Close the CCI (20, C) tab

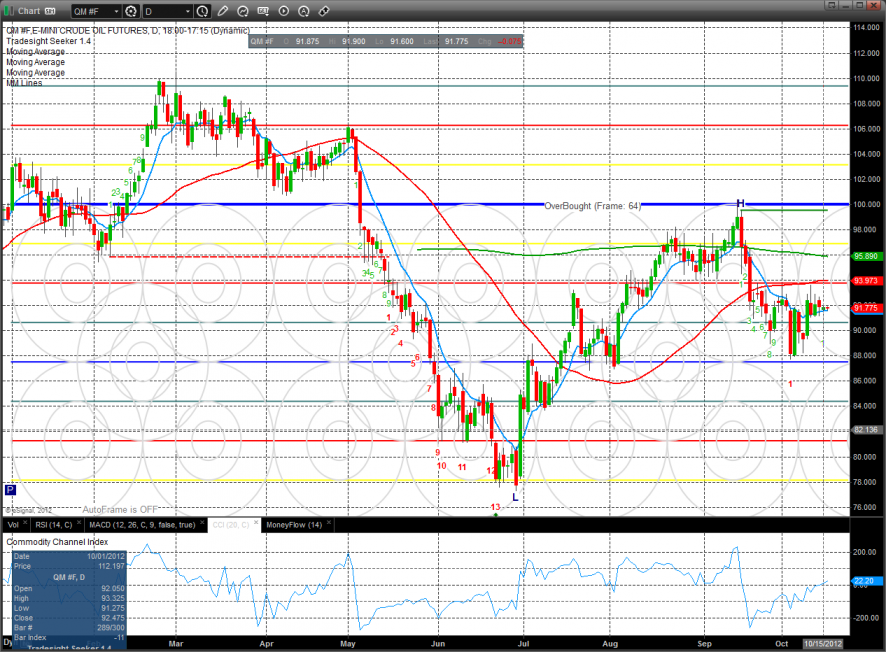pyautogui.click(x=256, y=524)
